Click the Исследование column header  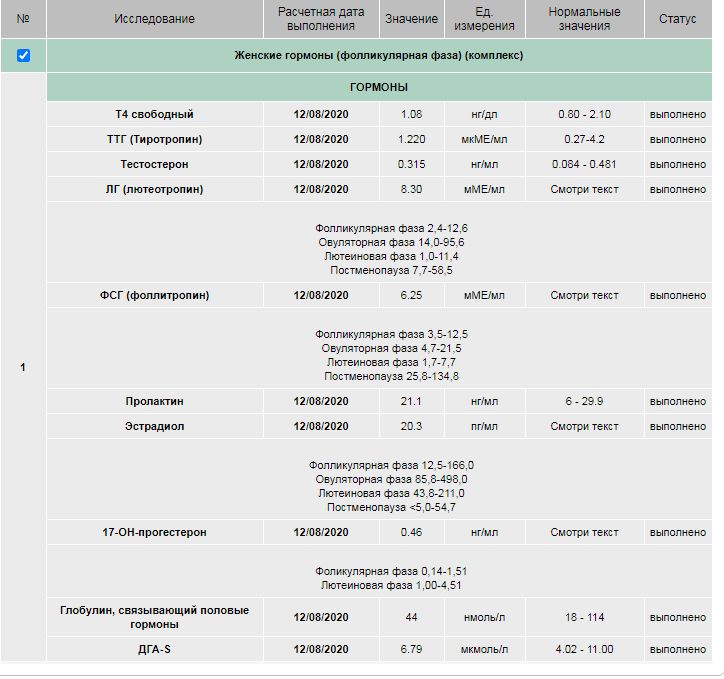(155, 19)
